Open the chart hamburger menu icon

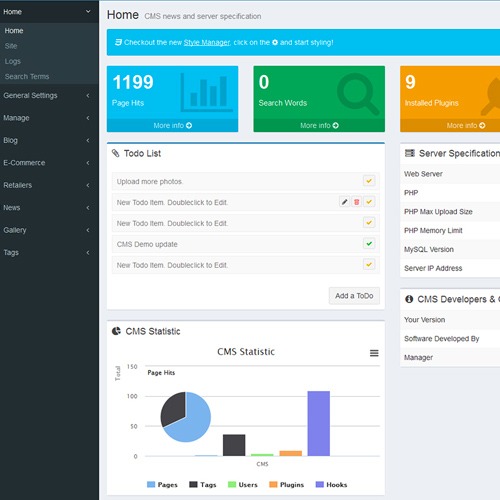click(x=374, y=353)
